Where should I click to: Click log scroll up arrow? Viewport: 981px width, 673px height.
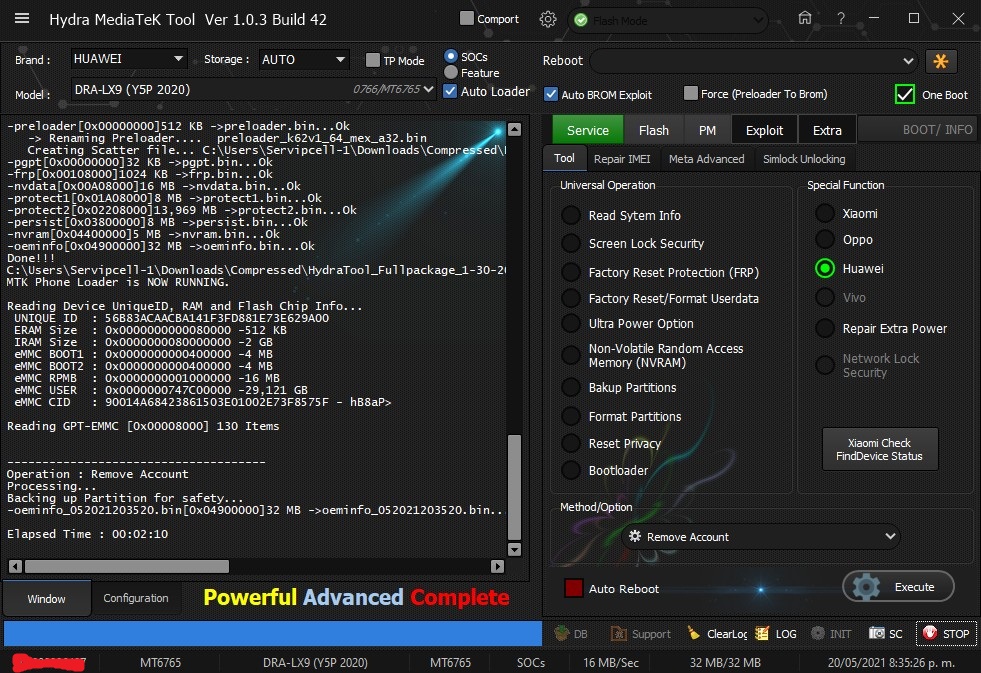click(514, 129)
